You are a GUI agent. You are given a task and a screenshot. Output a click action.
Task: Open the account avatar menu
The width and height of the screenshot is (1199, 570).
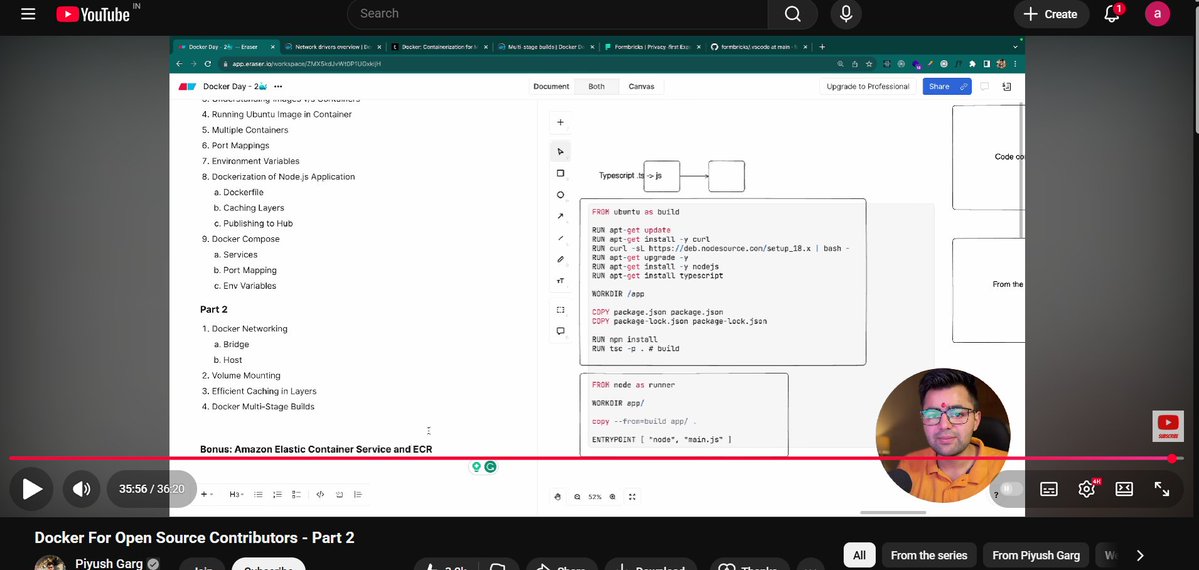pos(1157,14)
